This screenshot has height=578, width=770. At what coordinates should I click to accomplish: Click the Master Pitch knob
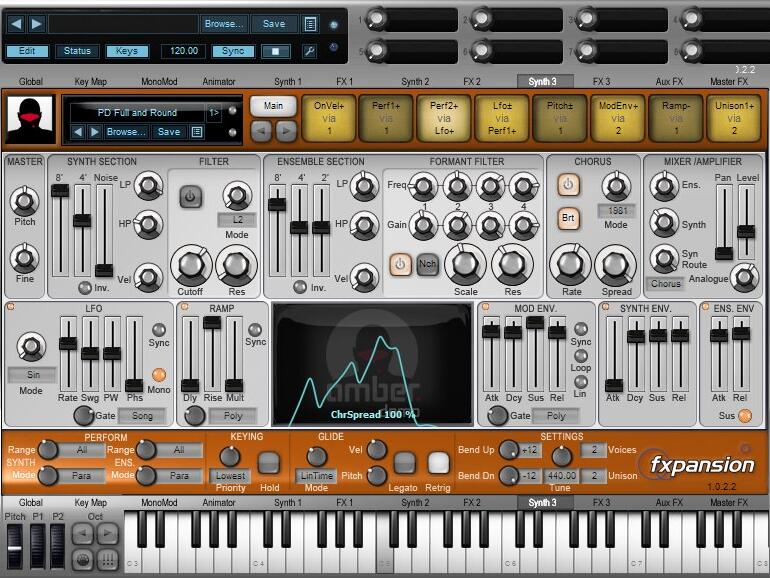tap(24, 201)
